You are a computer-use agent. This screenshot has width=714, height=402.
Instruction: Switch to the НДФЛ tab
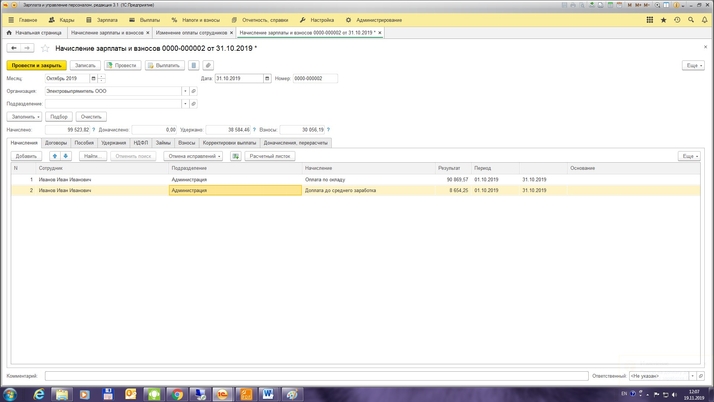141,143
